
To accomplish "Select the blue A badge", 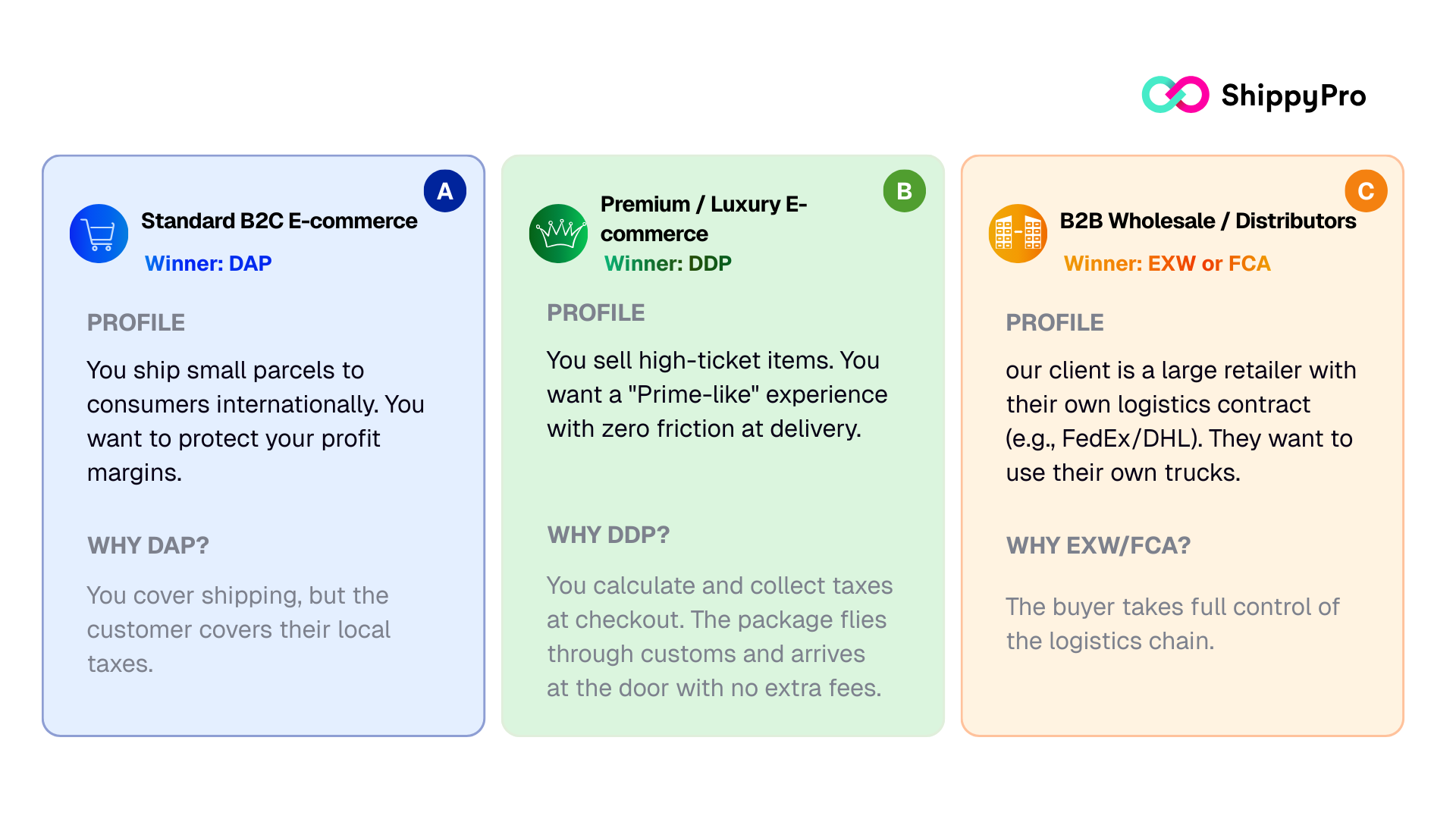I will point(445,191).
